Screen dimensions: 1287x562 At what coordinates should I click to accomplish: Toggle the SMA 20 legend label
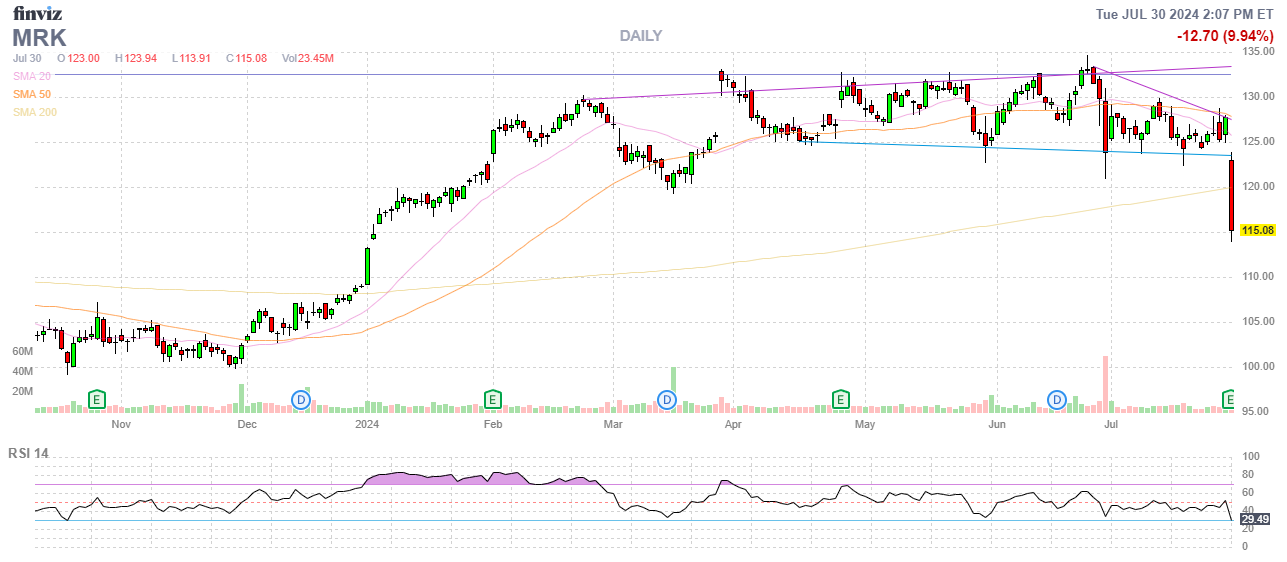(x=32, y=76)
